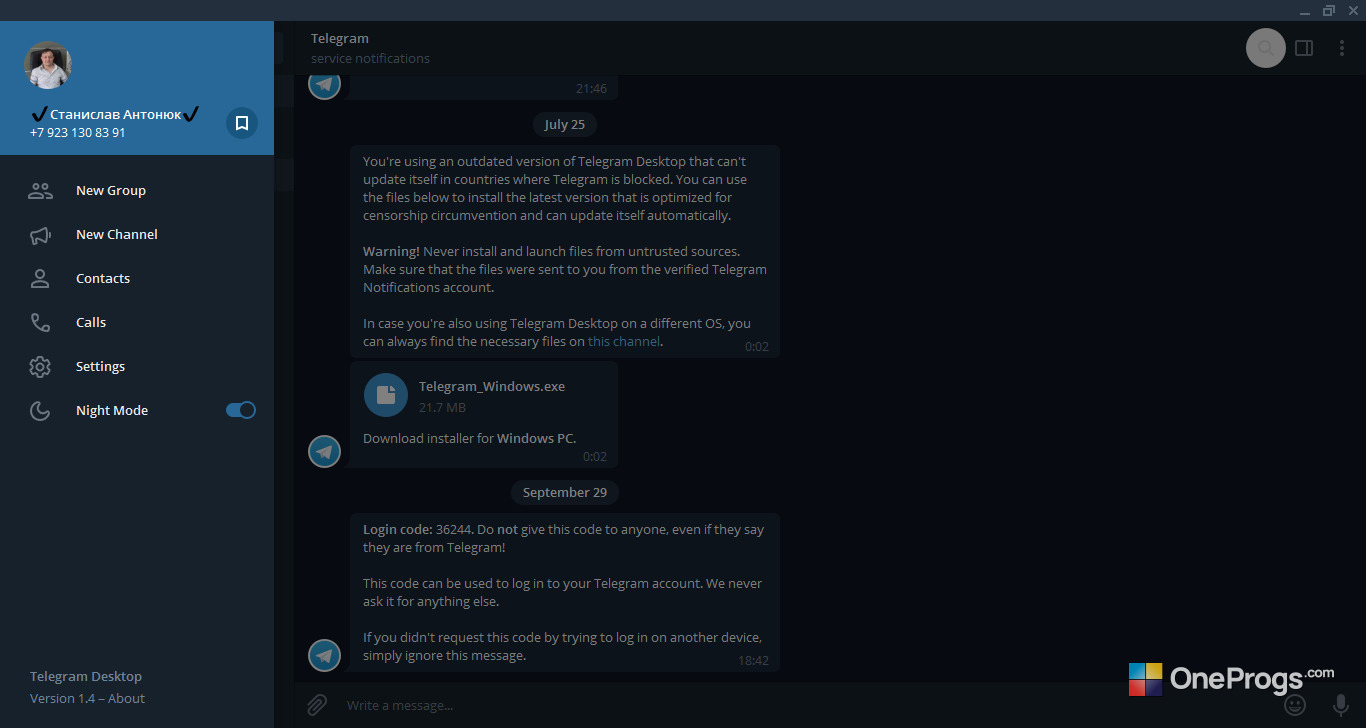Download the Telegram_Windows.exe file icon

(386, 395)
